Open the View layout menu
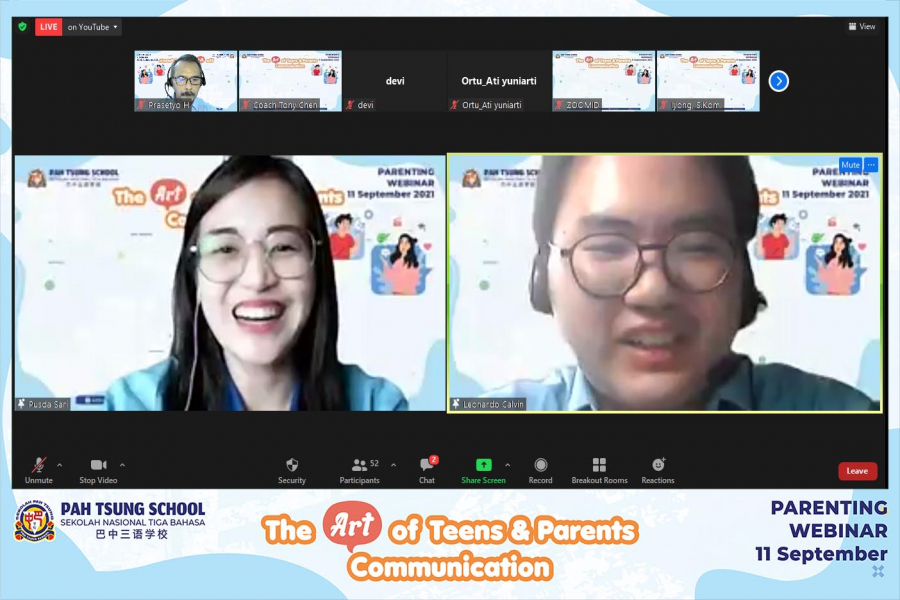 coord(861,27)
